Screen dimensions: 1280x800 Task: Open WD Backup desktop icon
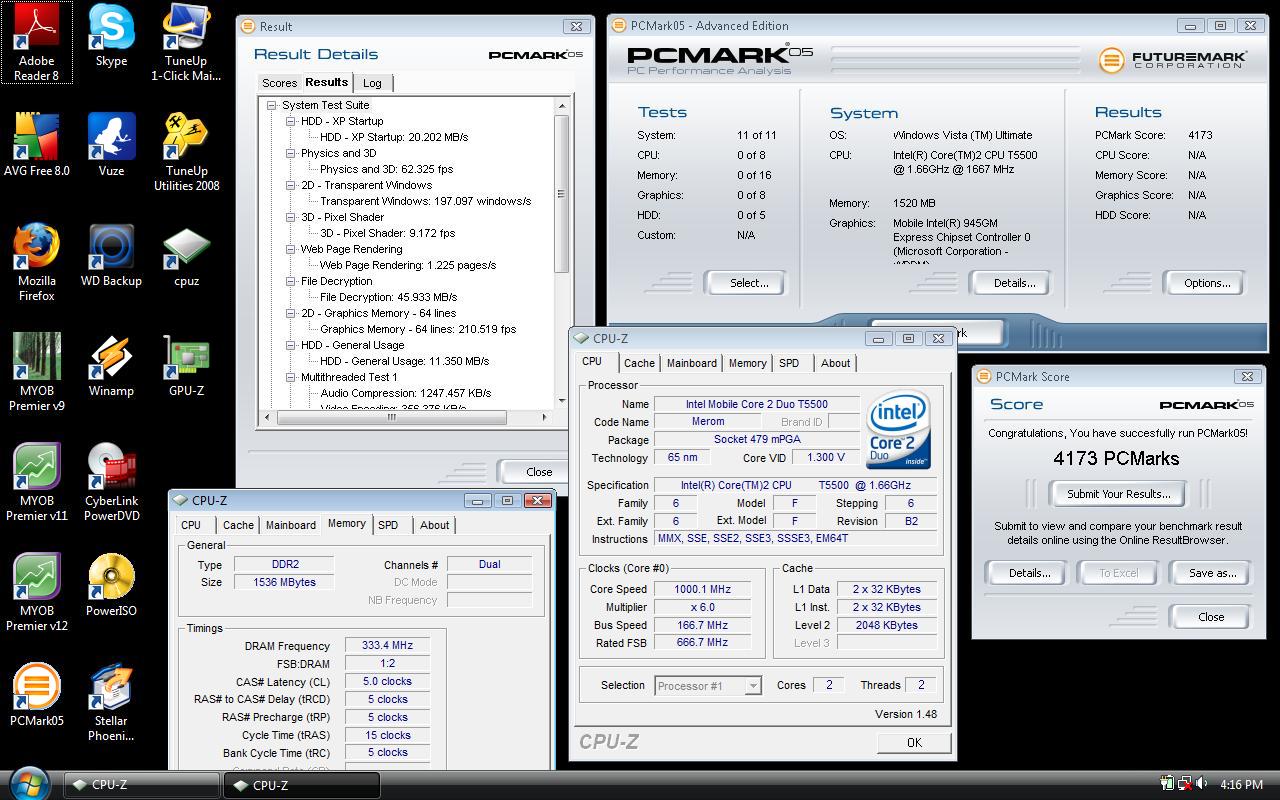[111, 255]
